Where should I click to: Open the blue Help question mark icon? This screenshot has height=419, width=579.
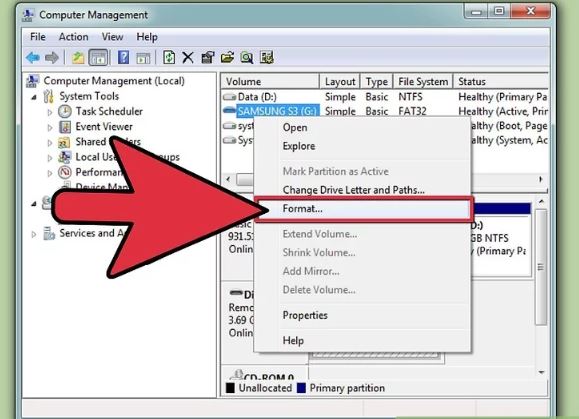(x=123, y=58)
